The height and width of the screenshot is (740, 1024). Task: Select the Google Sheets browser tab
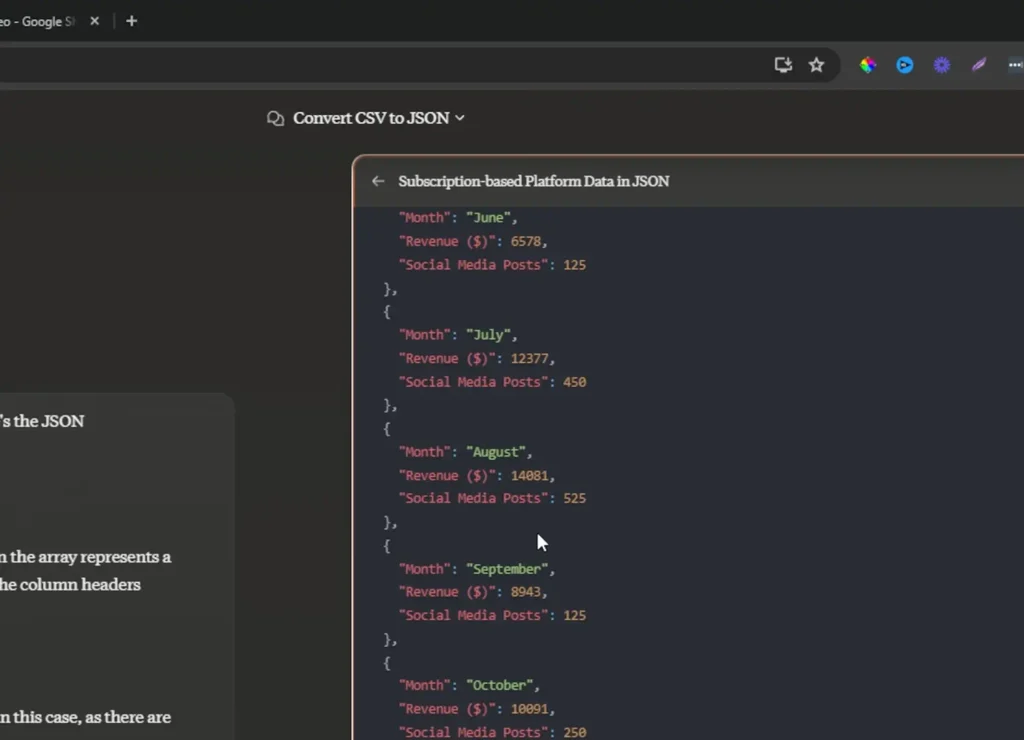pyautogui.click(x=37, y=22)
